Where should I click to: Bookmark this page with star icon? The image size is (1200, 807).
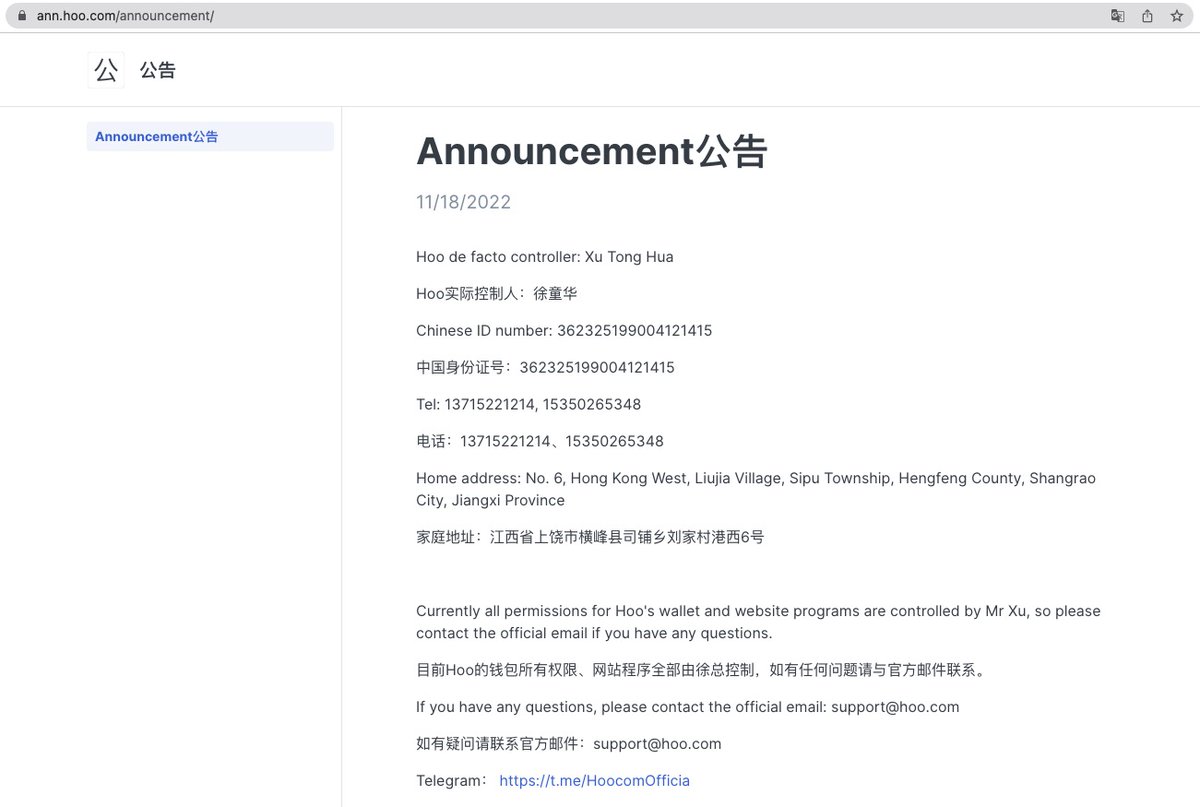click(1177, 16)
